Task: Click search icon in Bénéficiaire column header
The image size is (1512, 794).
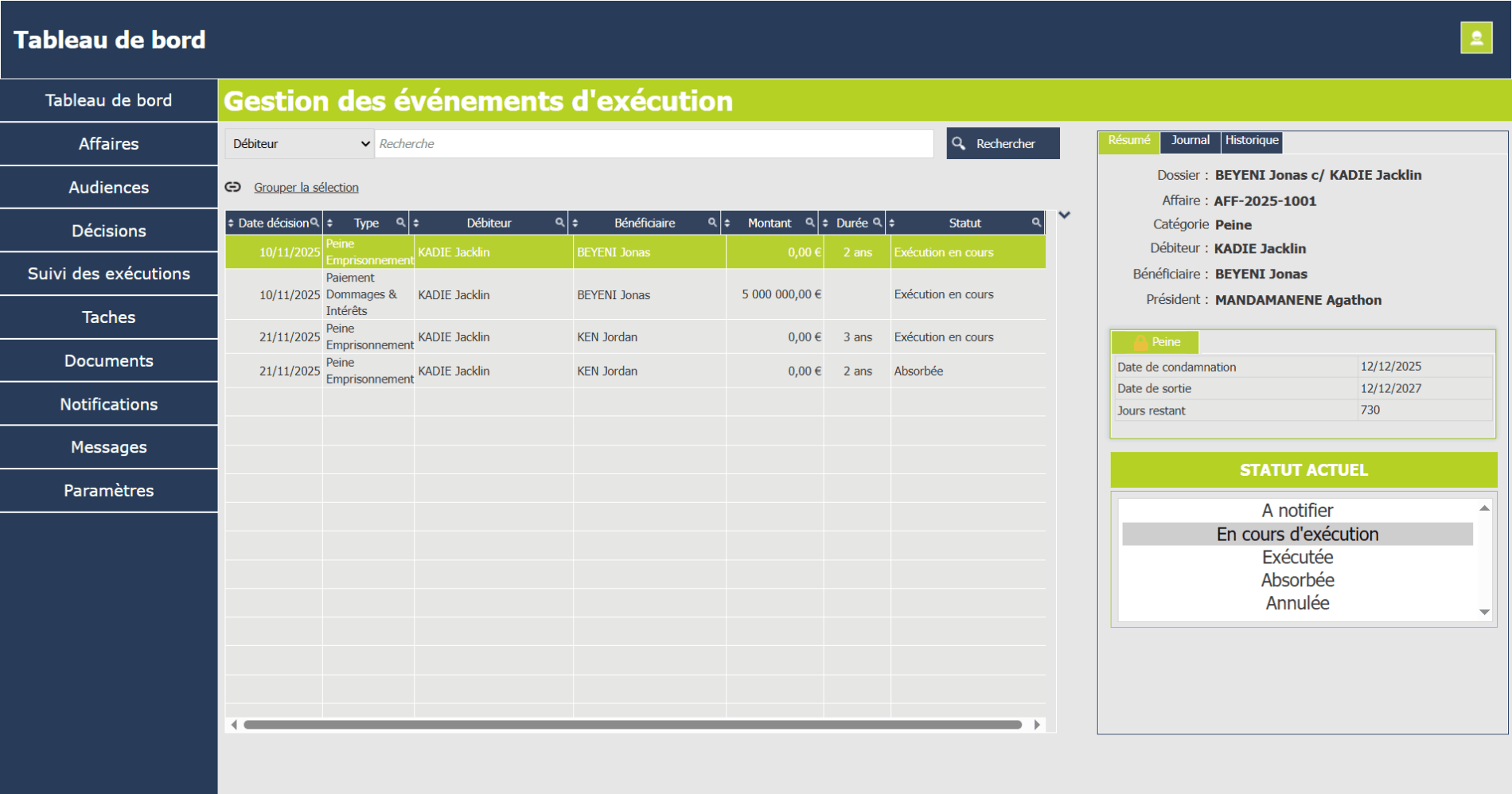Action: click(x=712, y=223)
